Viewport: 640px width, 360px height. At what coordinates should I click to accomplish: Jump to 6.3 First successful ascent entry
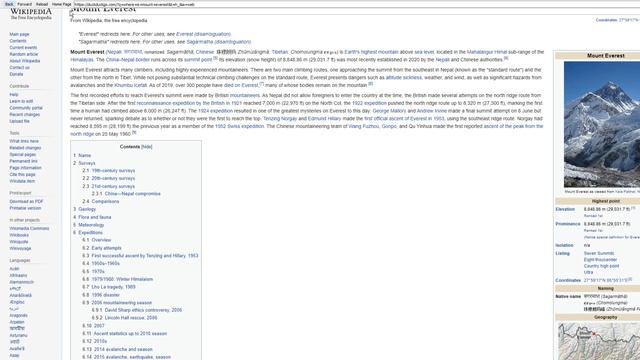pyautogui.click(x=140, y=256)
